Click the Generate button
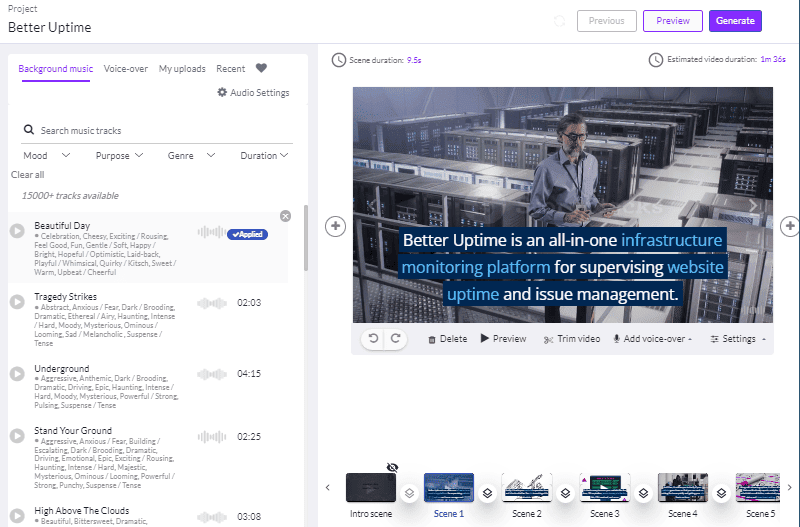Viewport: 800px width, 527px height. click(x=735, y=21)
